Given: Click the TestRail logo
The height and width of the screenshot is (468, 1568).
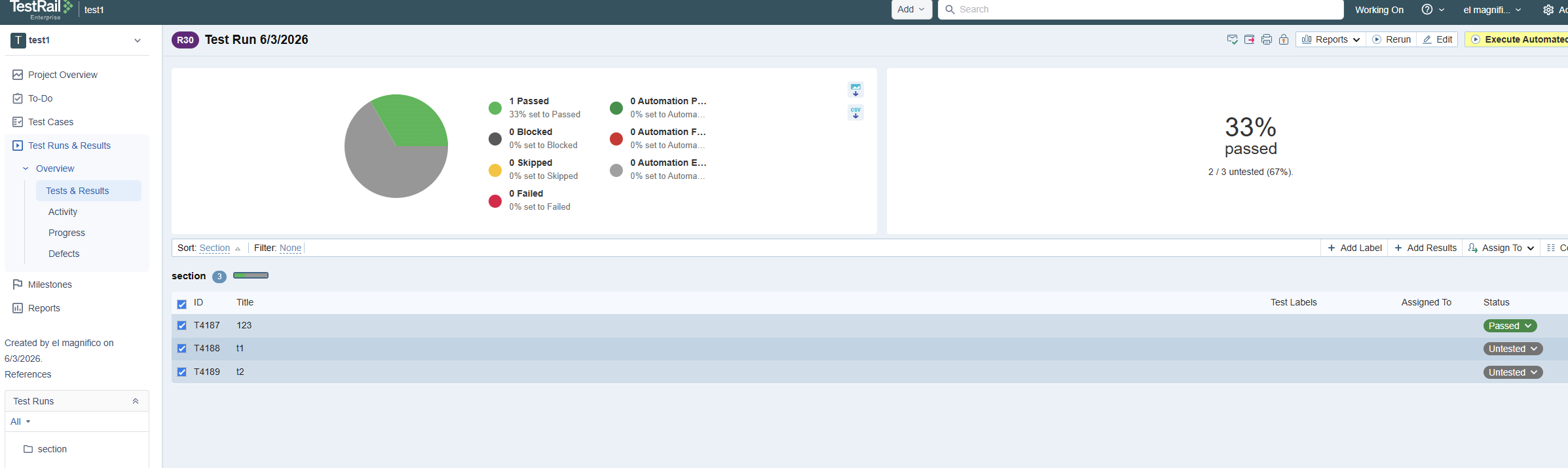Looking at the screenshot, I should tap(41, 9).
